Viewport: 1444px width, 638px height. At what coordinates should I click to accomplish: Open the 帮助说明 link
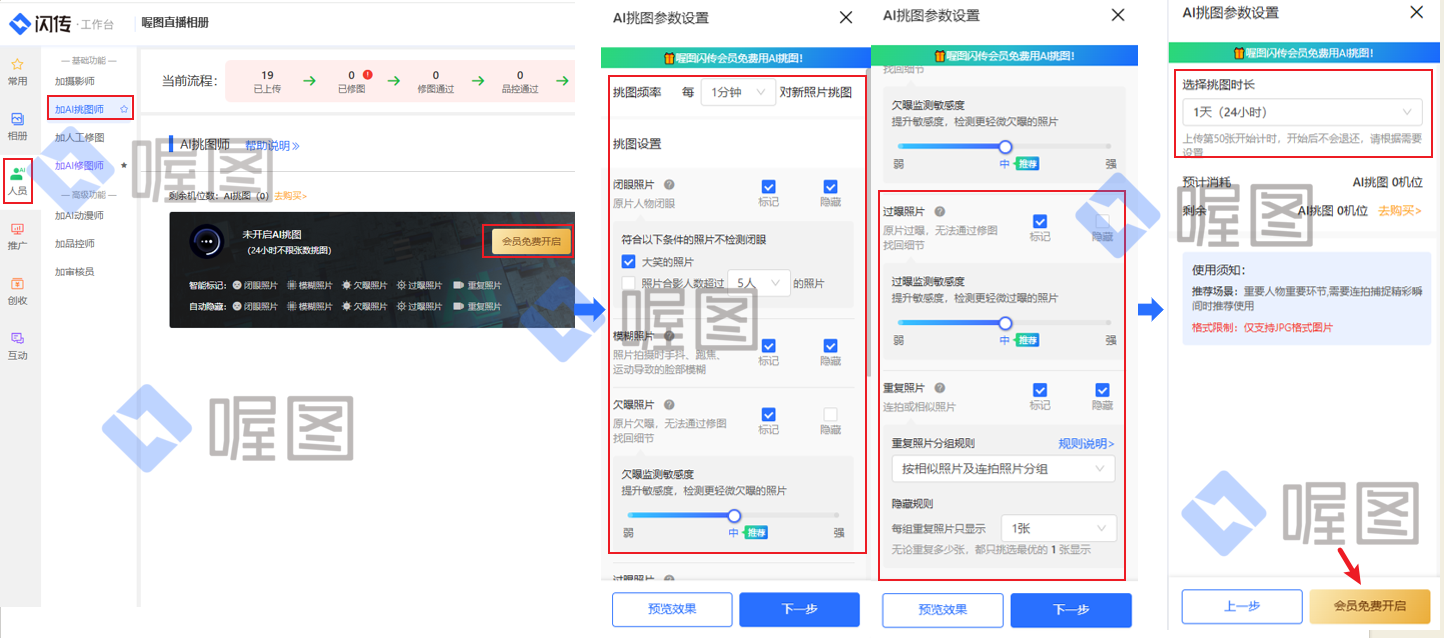(x=272, y=146)
